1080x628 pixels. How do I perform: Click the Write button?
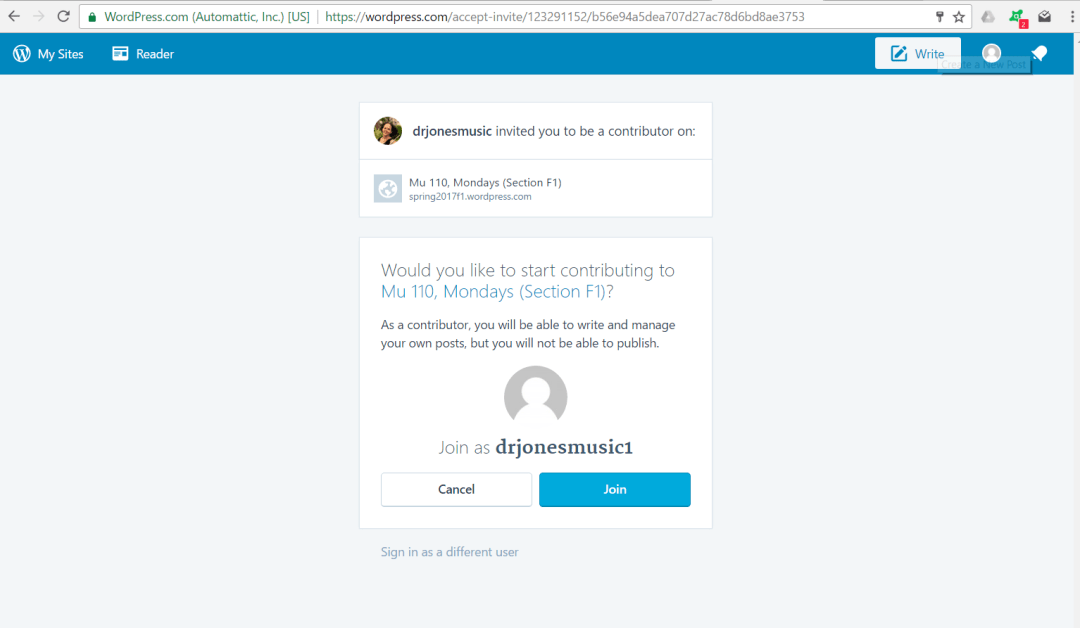tap(917, 54)
